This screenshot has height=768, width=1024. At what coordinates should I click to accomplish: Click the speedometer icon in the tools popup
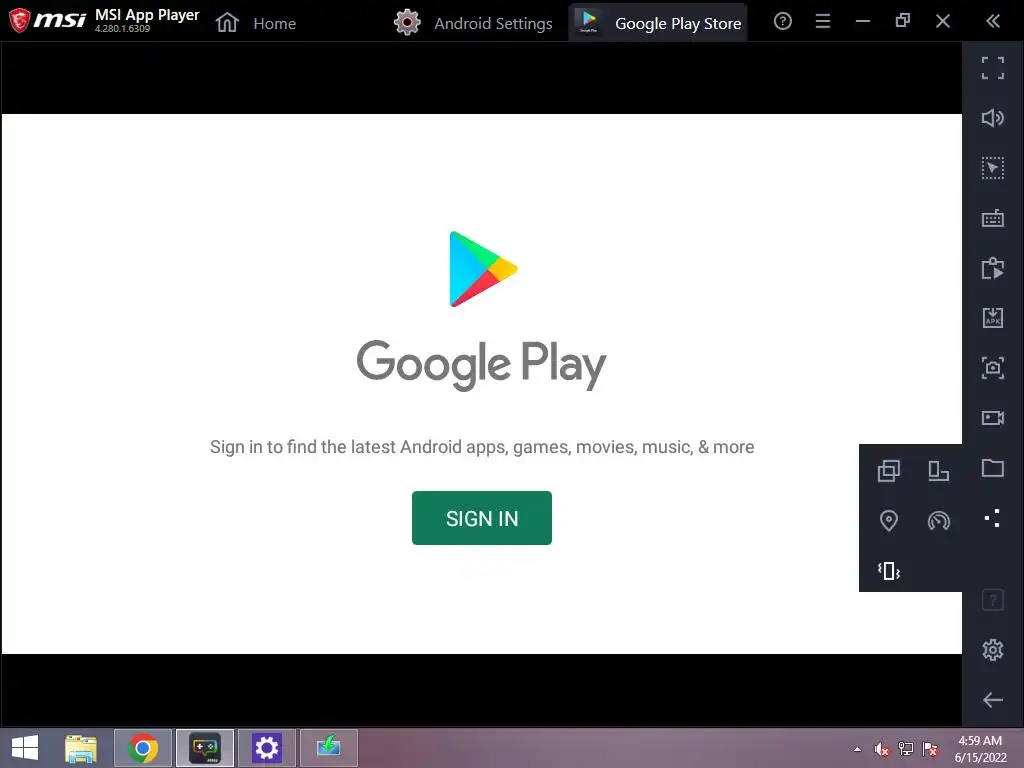tap(938, 520)
